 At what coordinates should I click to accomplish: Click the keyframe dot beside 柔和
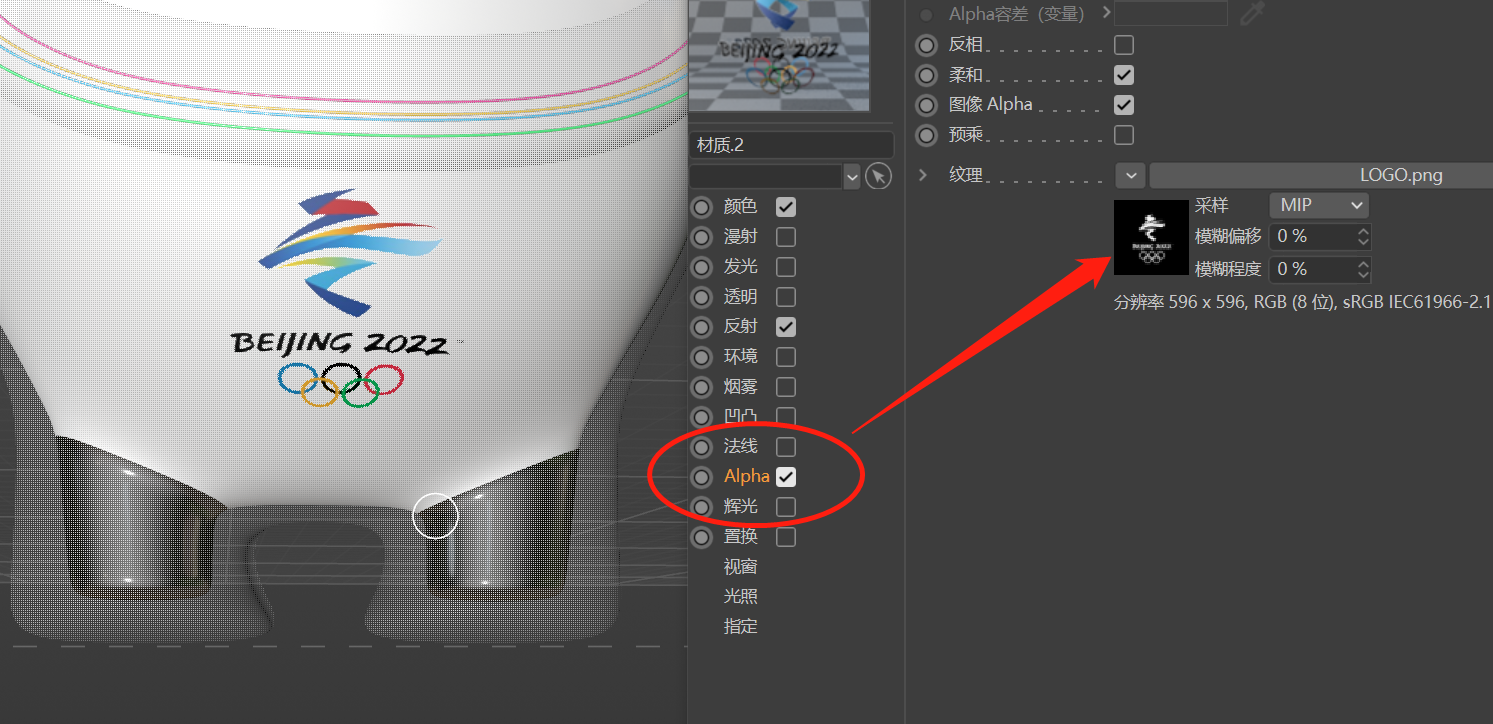pos(927,75)
